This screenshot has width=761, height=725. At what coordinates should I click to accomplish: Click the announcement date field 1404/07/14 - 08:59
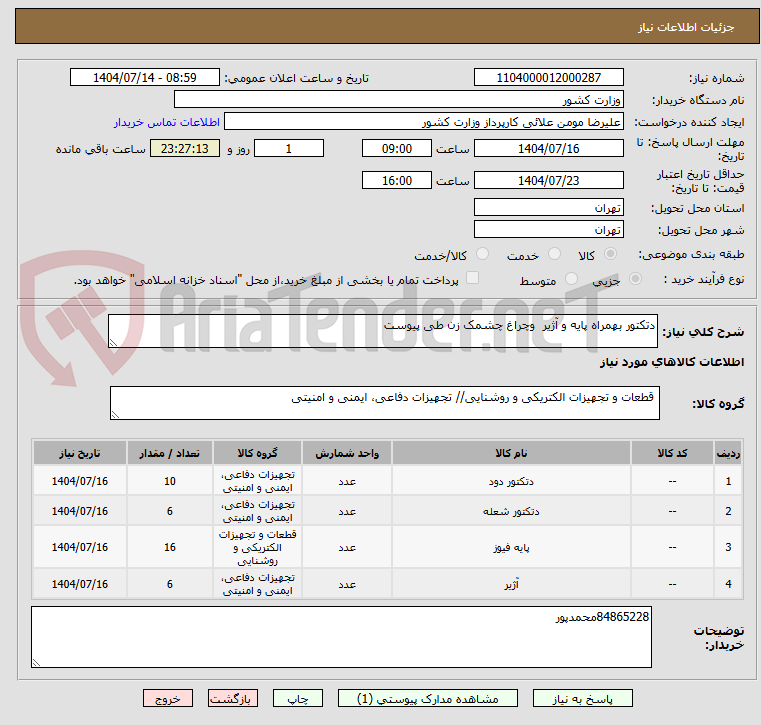145,78
